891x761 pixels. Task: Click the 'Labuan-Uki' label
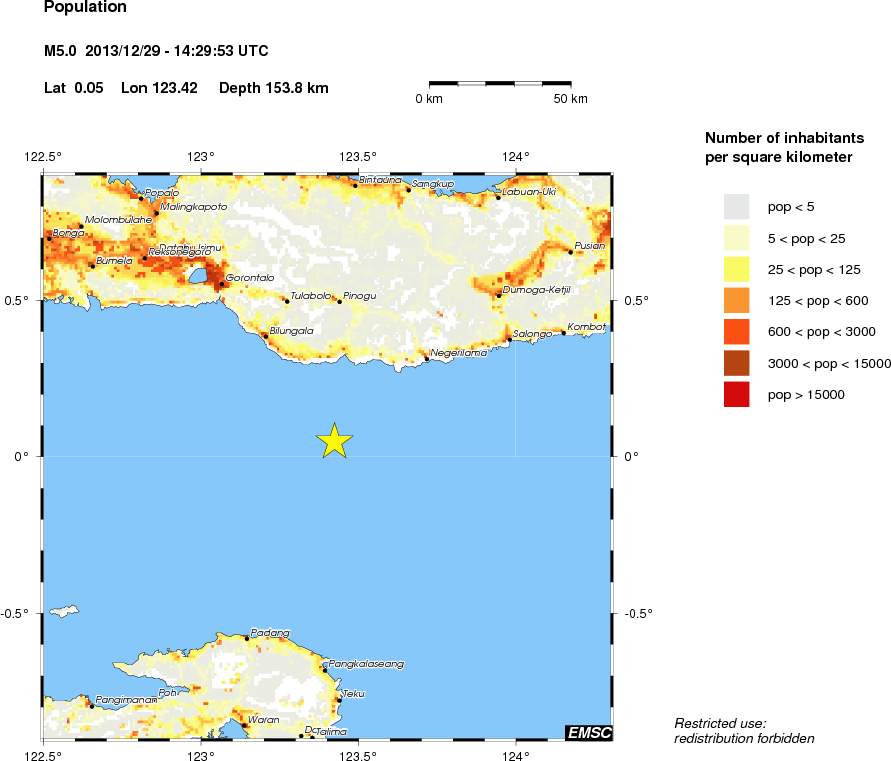click(x=529, y=192)
